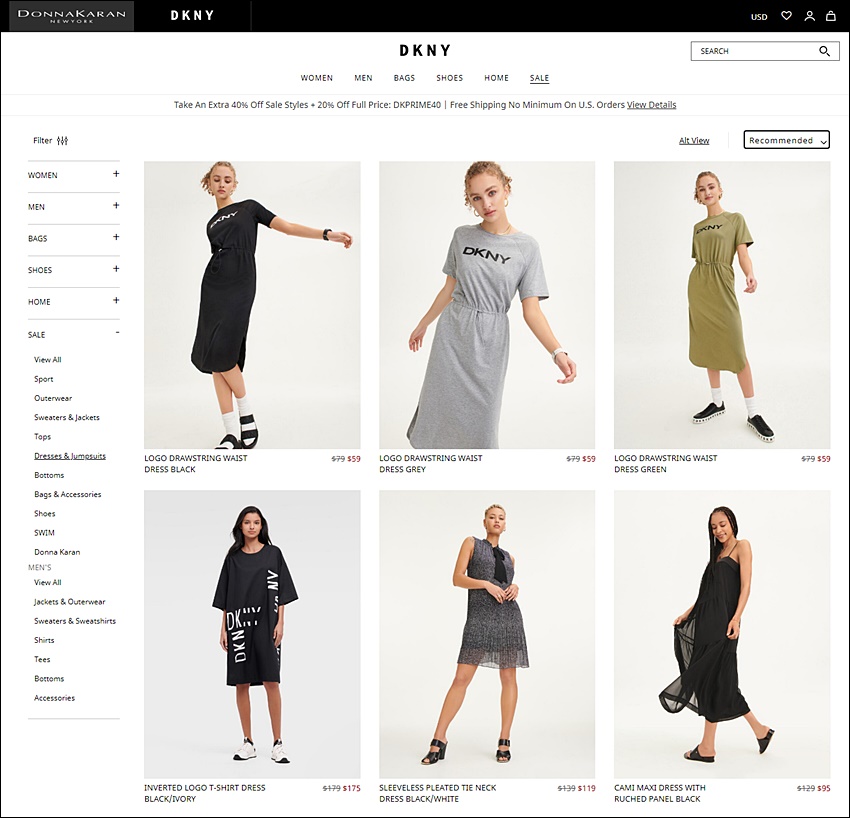Screen dimensions: 850x818
Task: Select Outerwear in the sale sidebar
Action: click(53, 398)
